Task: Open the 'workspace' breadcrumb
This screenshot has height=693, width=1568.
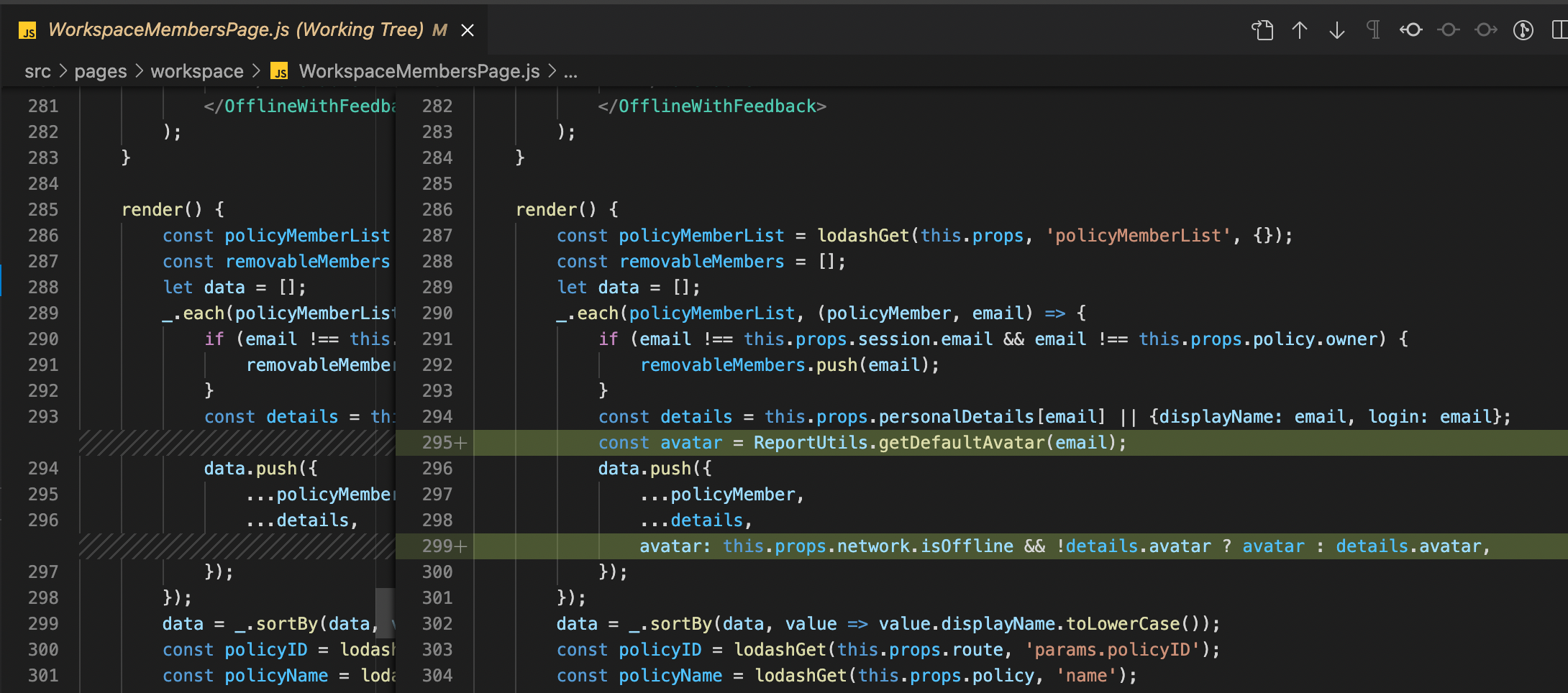Action: tap(197, 71)
